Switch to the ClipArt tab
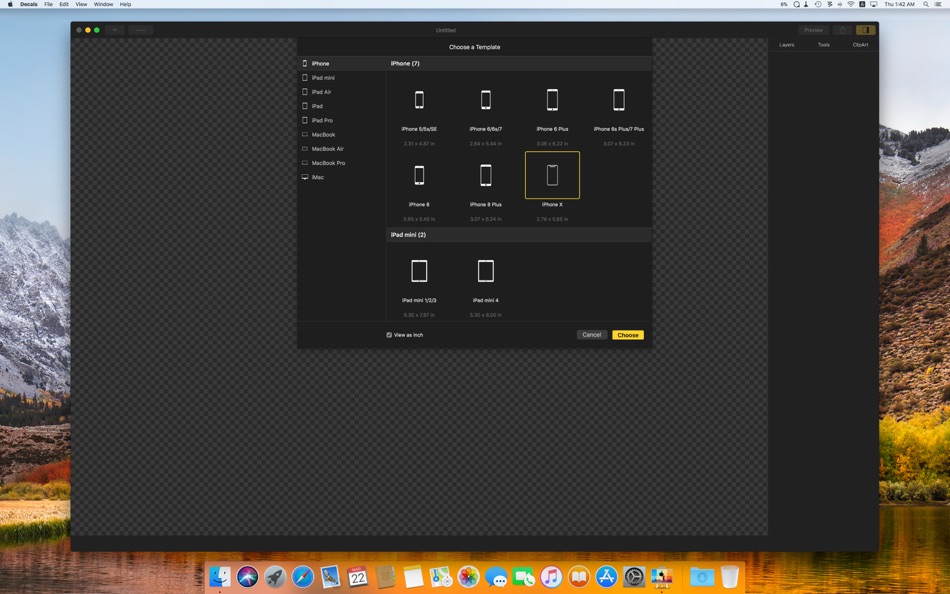Viewport: 950px width, 594px height. [860, 45]
